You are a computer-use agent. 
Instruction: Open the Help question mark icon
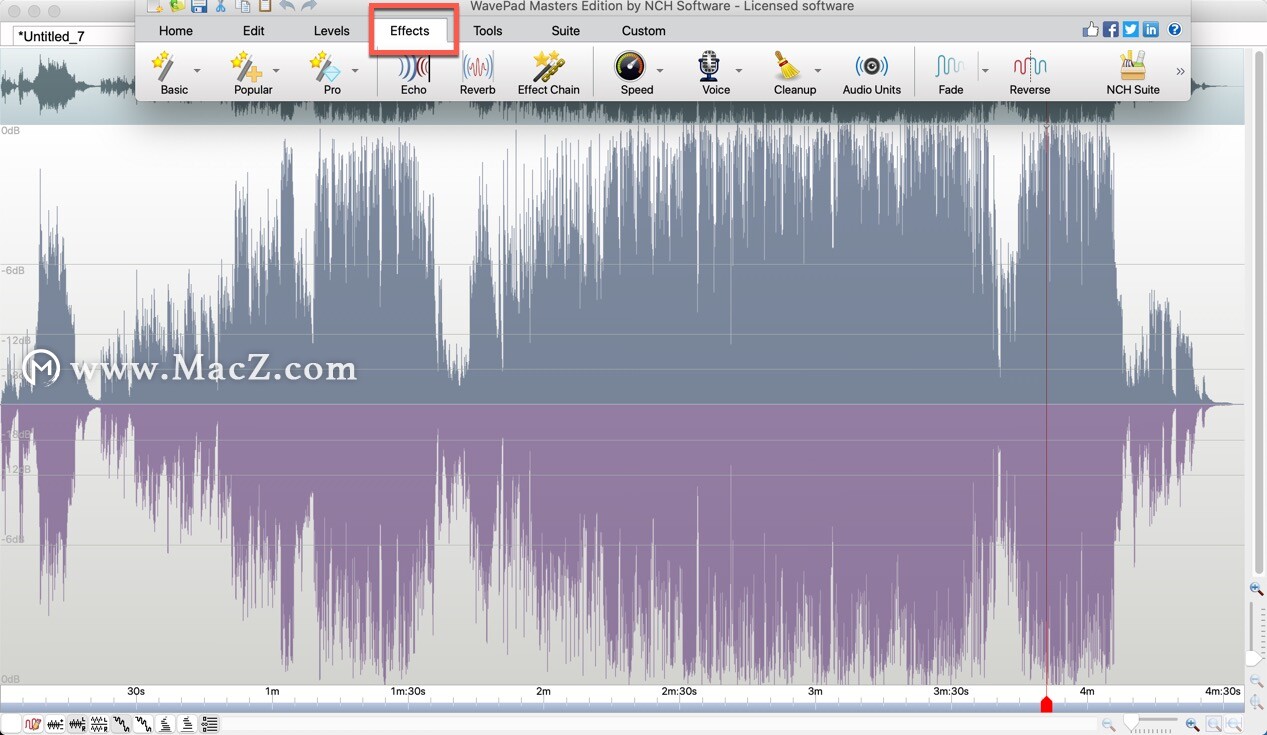(1174, 30)
